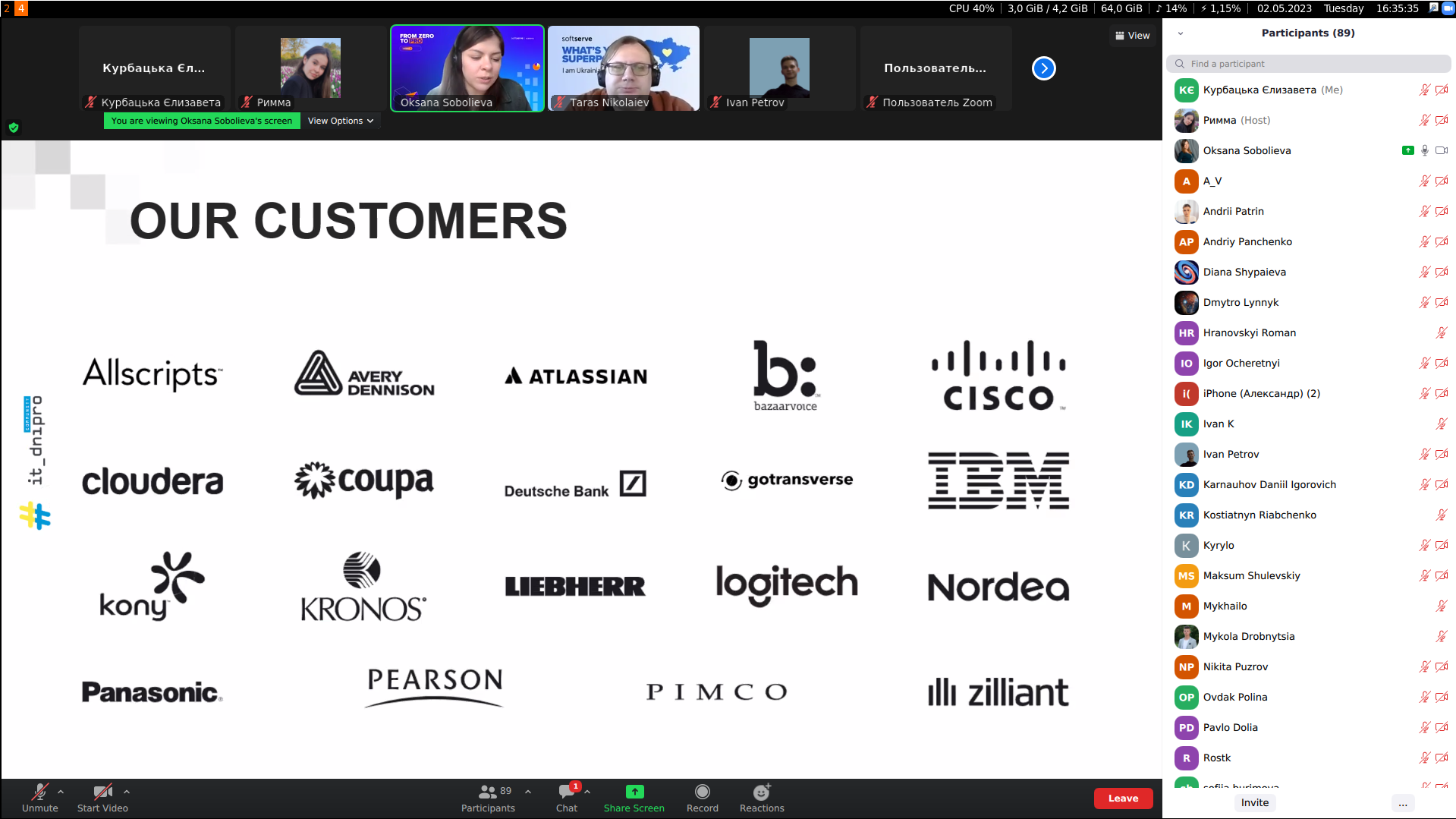Expand audio options caret next to Unmute
The height and width of the screenshot is (819, 1456).
[61, 792]
